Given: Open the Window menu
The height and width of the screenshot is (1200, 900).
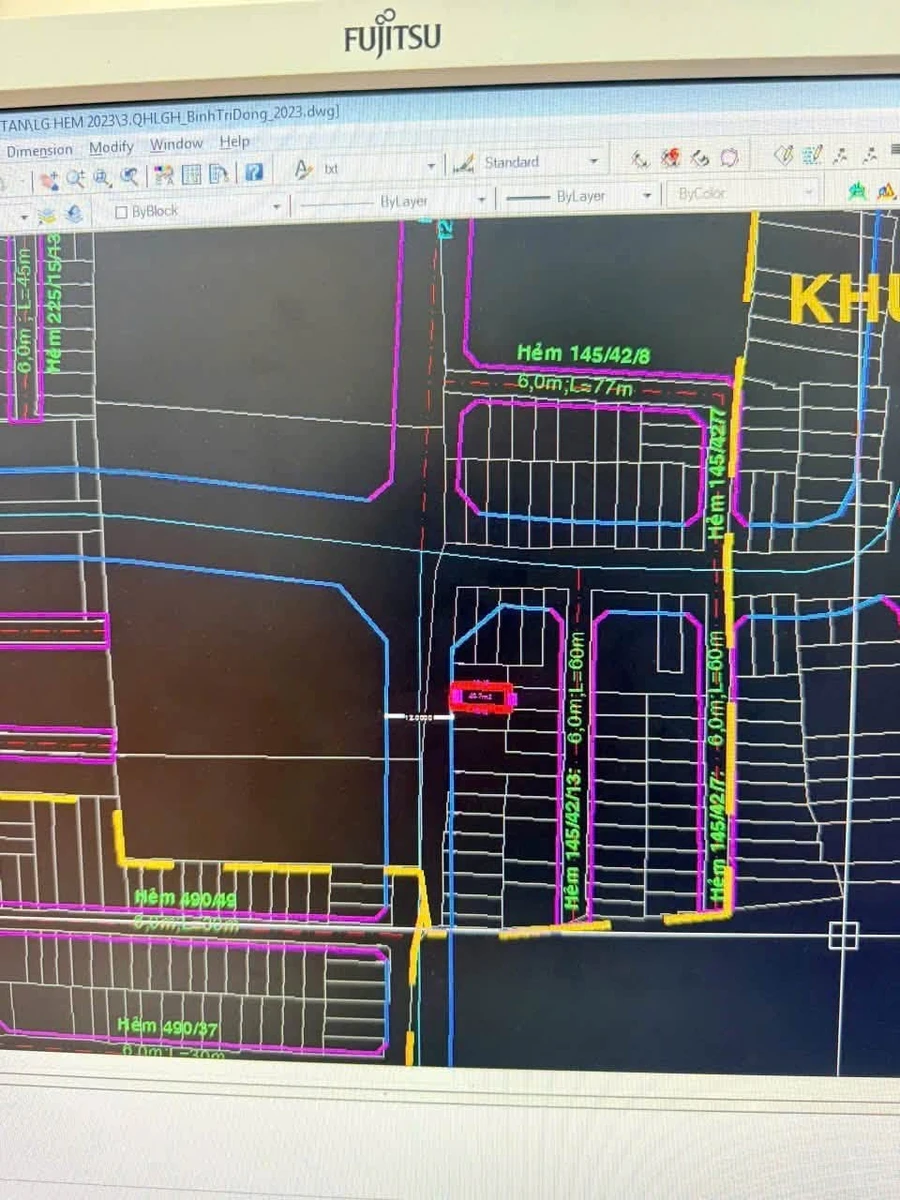Looking at the screenshot, I should [176, 145].
